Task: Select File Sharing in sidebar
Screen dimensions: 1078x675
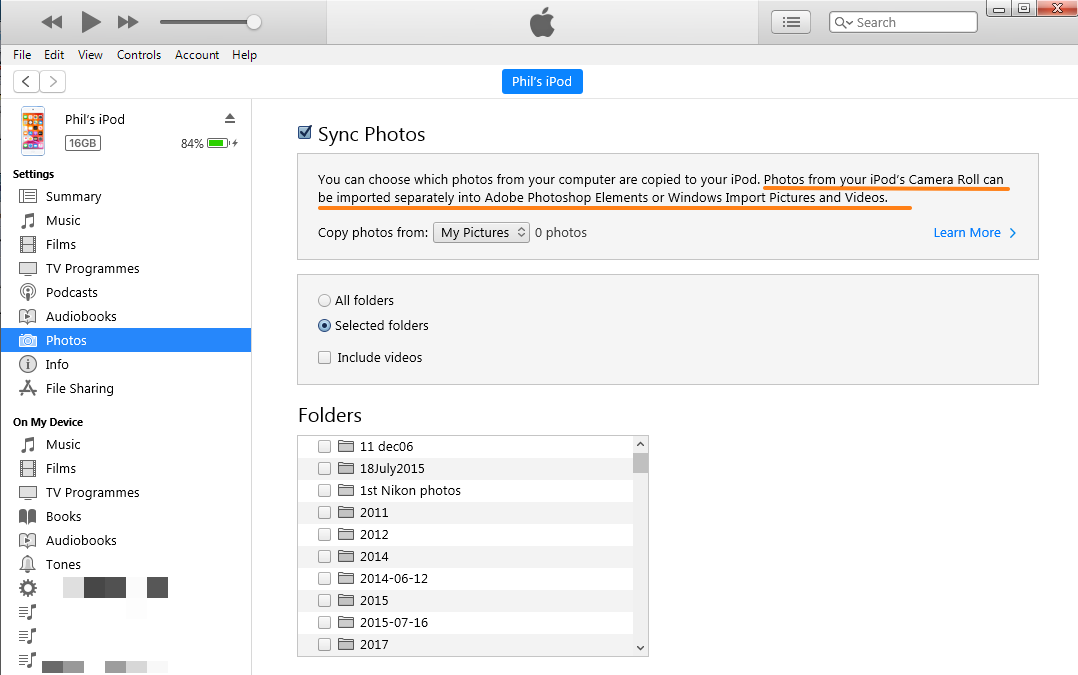Action: coord(79,388)
